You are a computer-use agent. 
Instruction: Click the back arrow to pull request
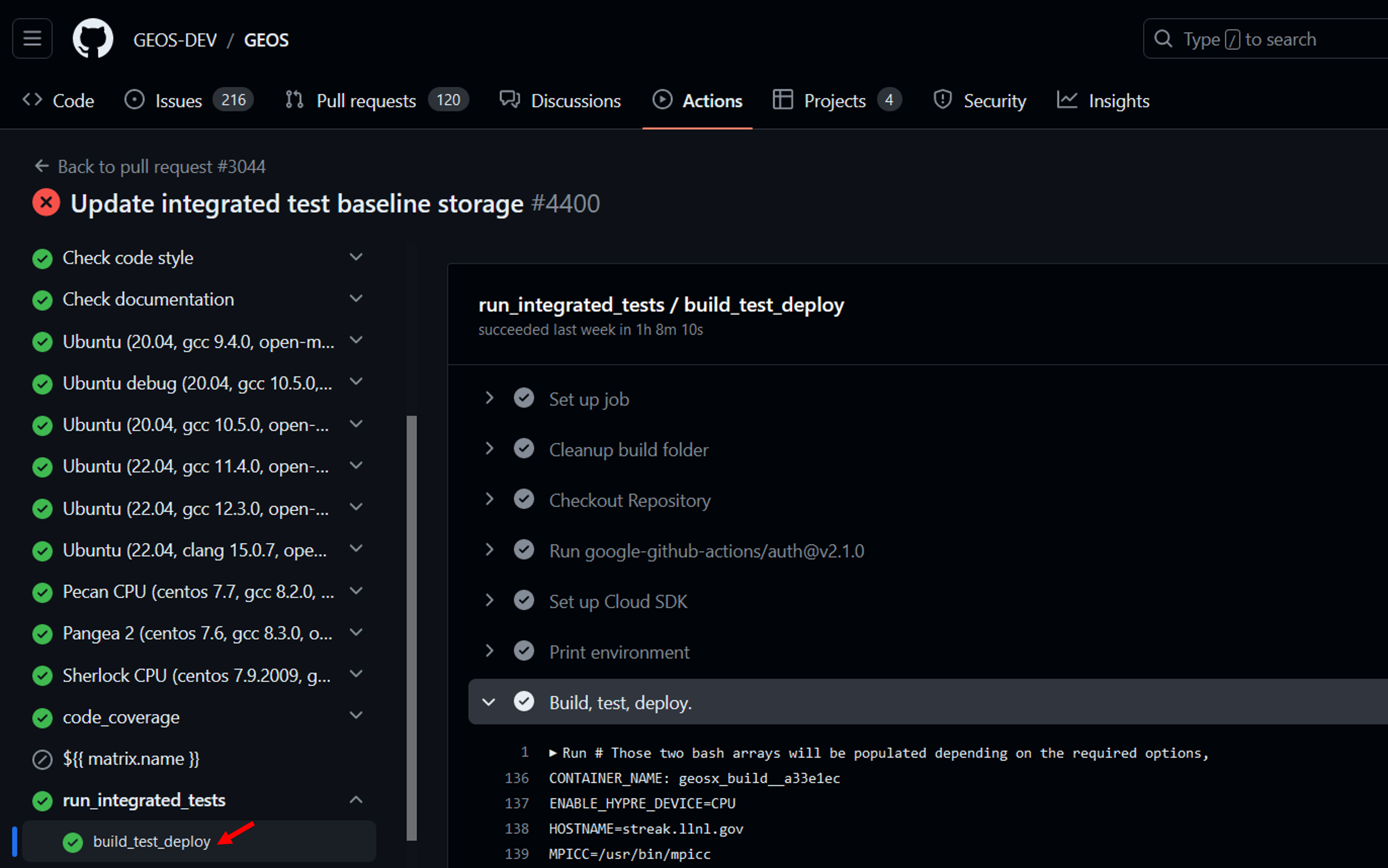41,167
